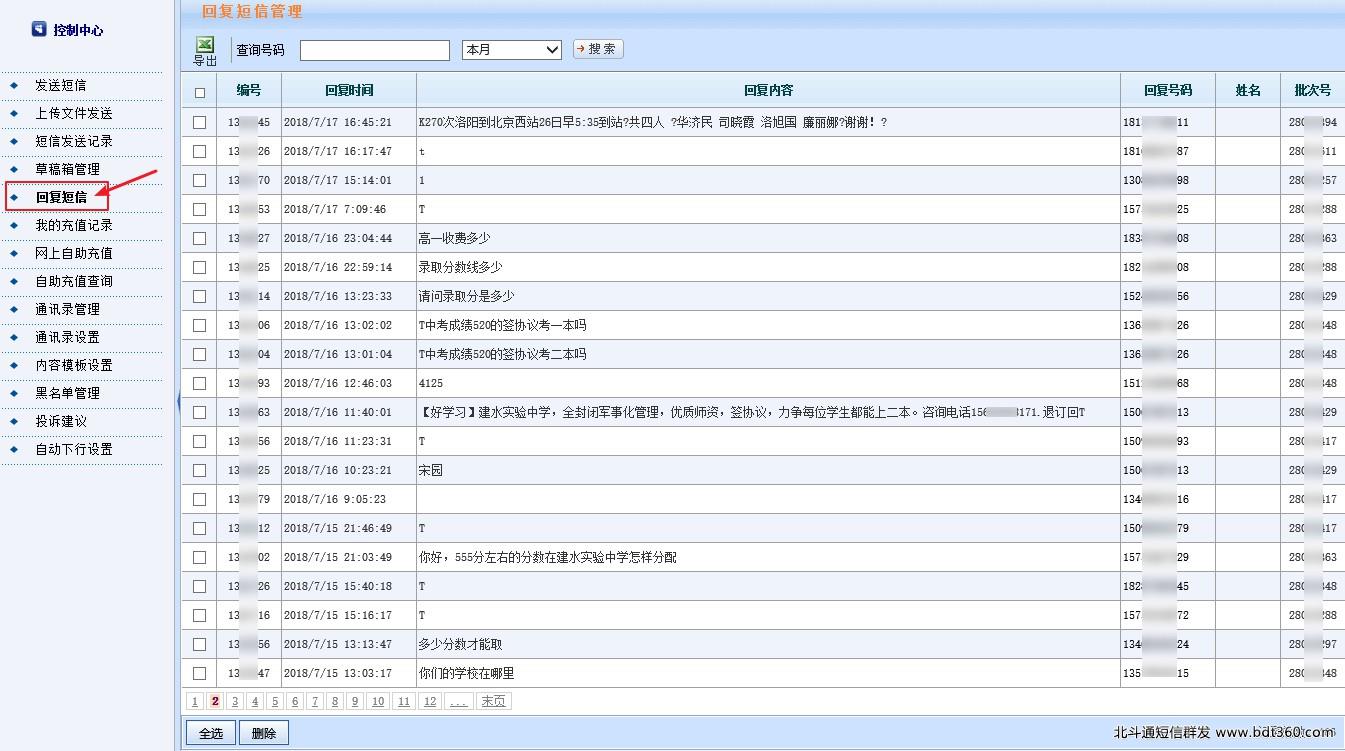Open 上传文件发送 in the sidebar
Screen dimensions: 1345x751
click(x=74, y=113)
